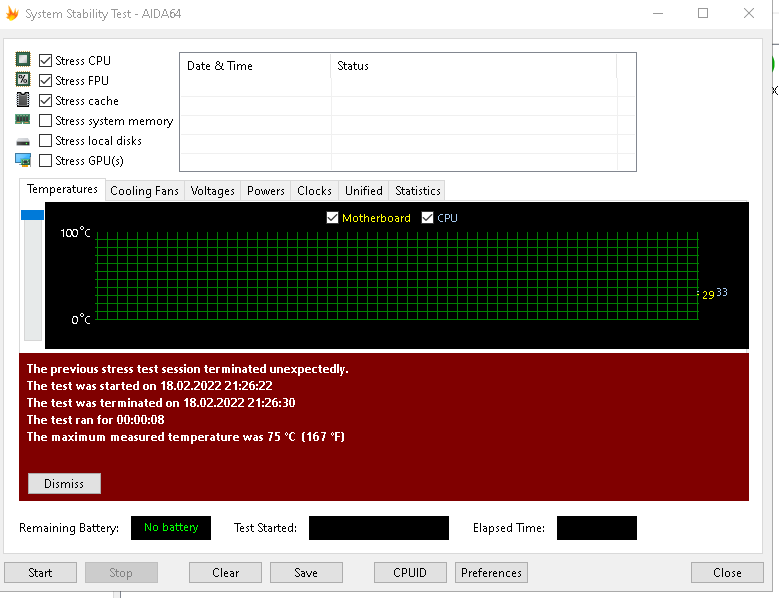This screenshot has height=598, width=779.
Task: Save the test results
Action: 306,573
